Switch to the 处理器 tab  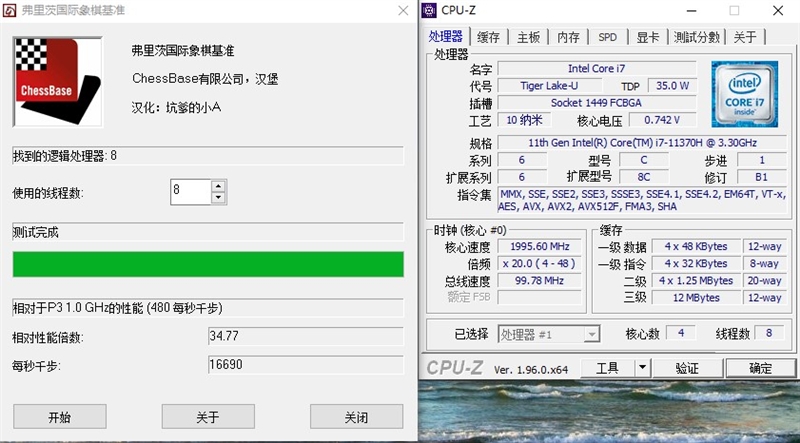tap(446, 36)
